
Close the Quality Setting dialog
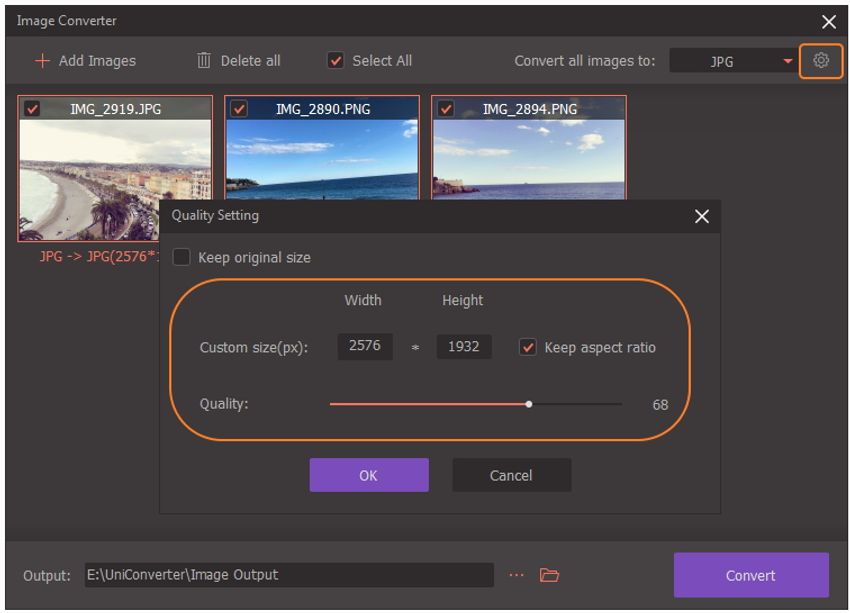coord(701,216)
